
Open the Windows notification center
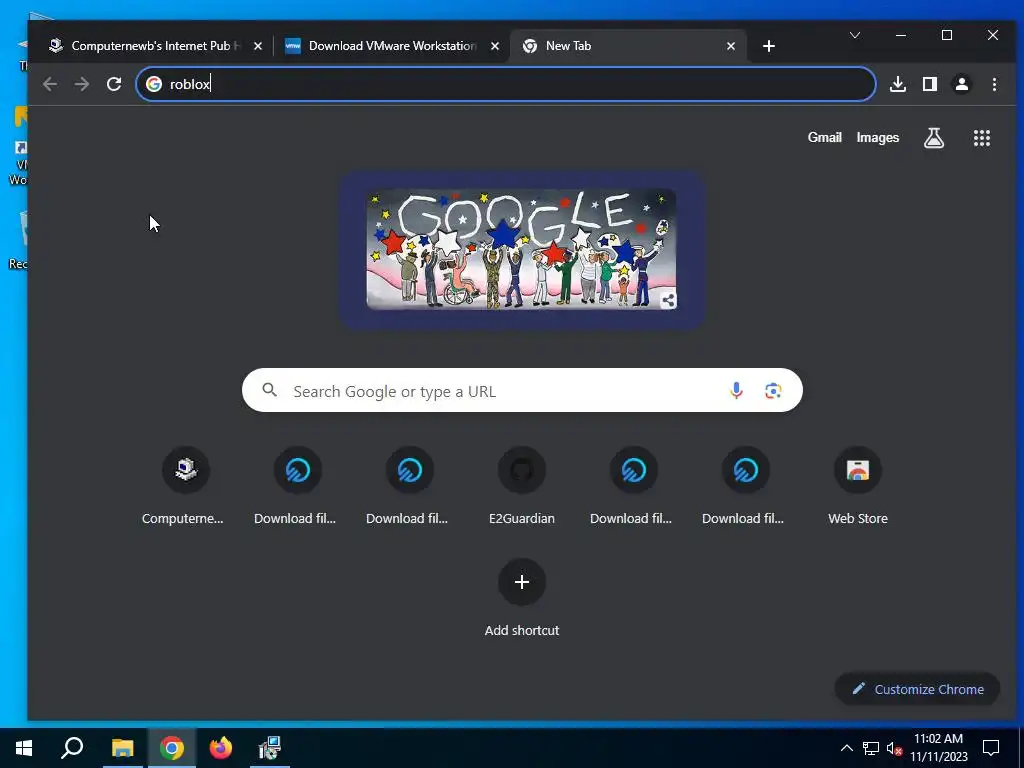click(991, 748)
